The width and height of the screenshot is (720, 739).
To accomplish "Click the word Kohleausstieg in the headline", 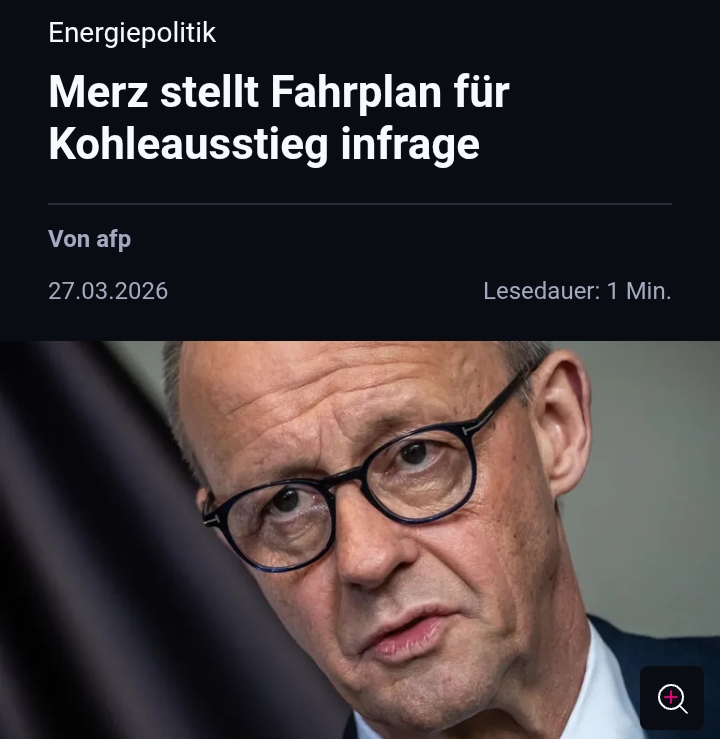I will (188, 144).
